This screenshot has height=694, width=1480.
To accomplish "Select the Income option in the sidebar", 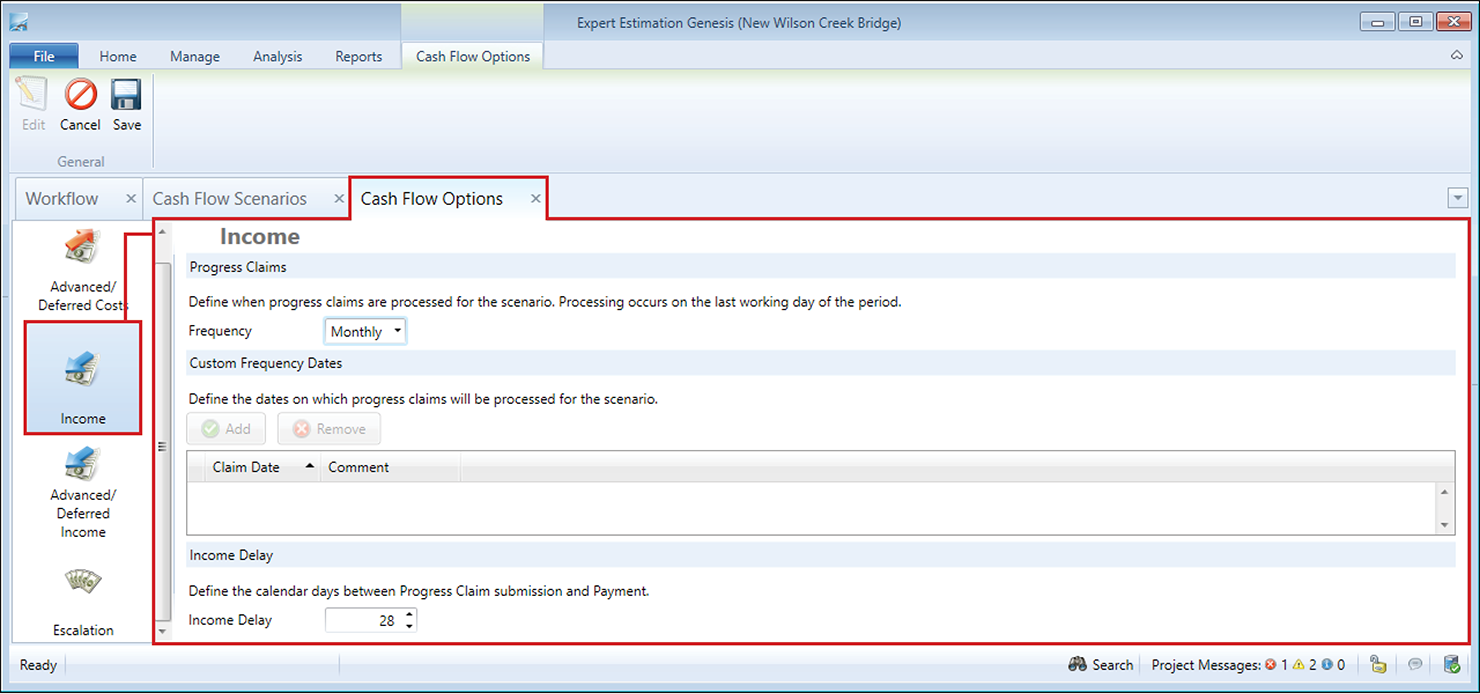I will [83, 378].
